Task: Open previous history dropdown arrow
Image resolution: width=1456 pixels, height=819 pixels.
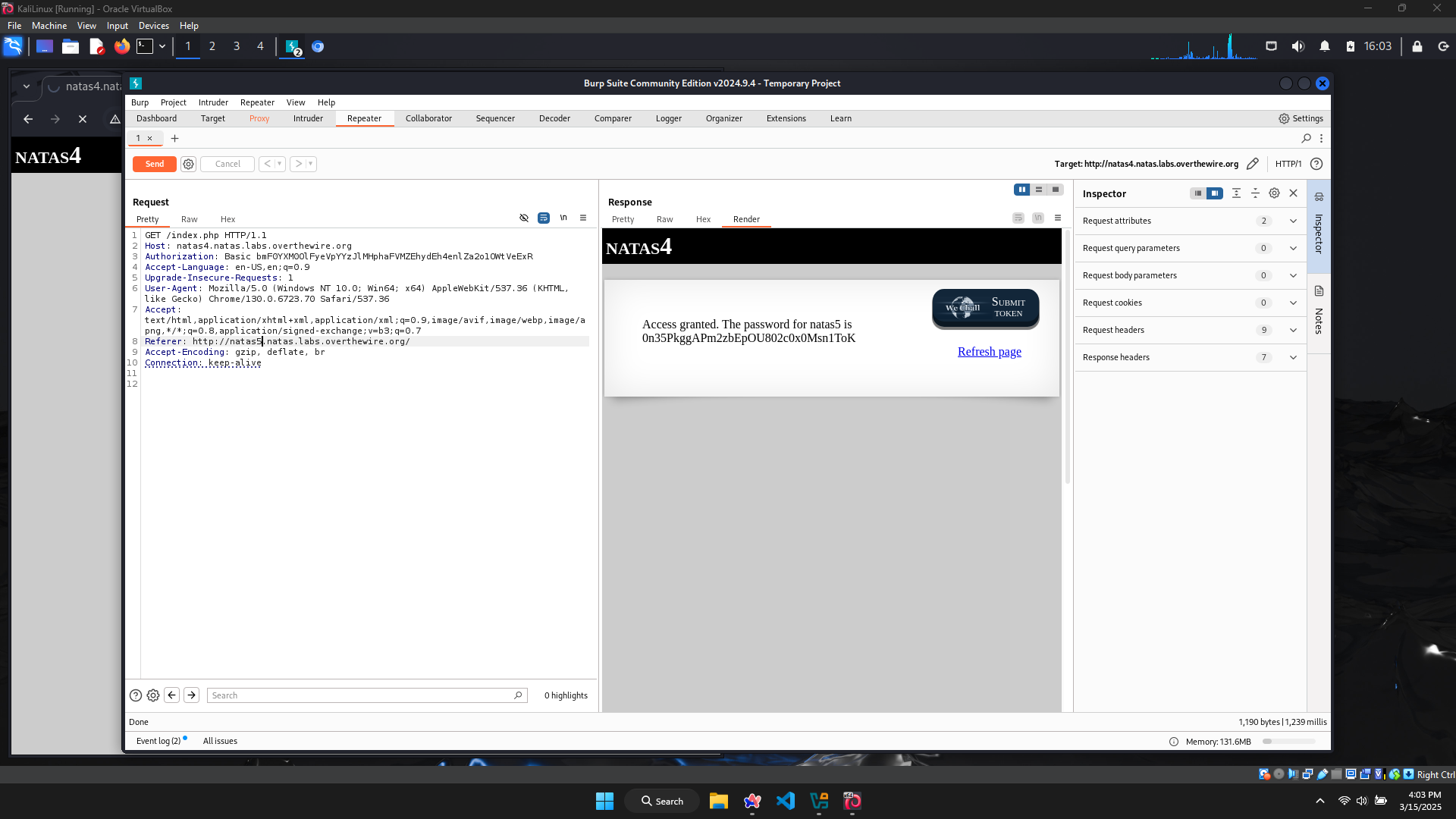Action: [280, 164]
